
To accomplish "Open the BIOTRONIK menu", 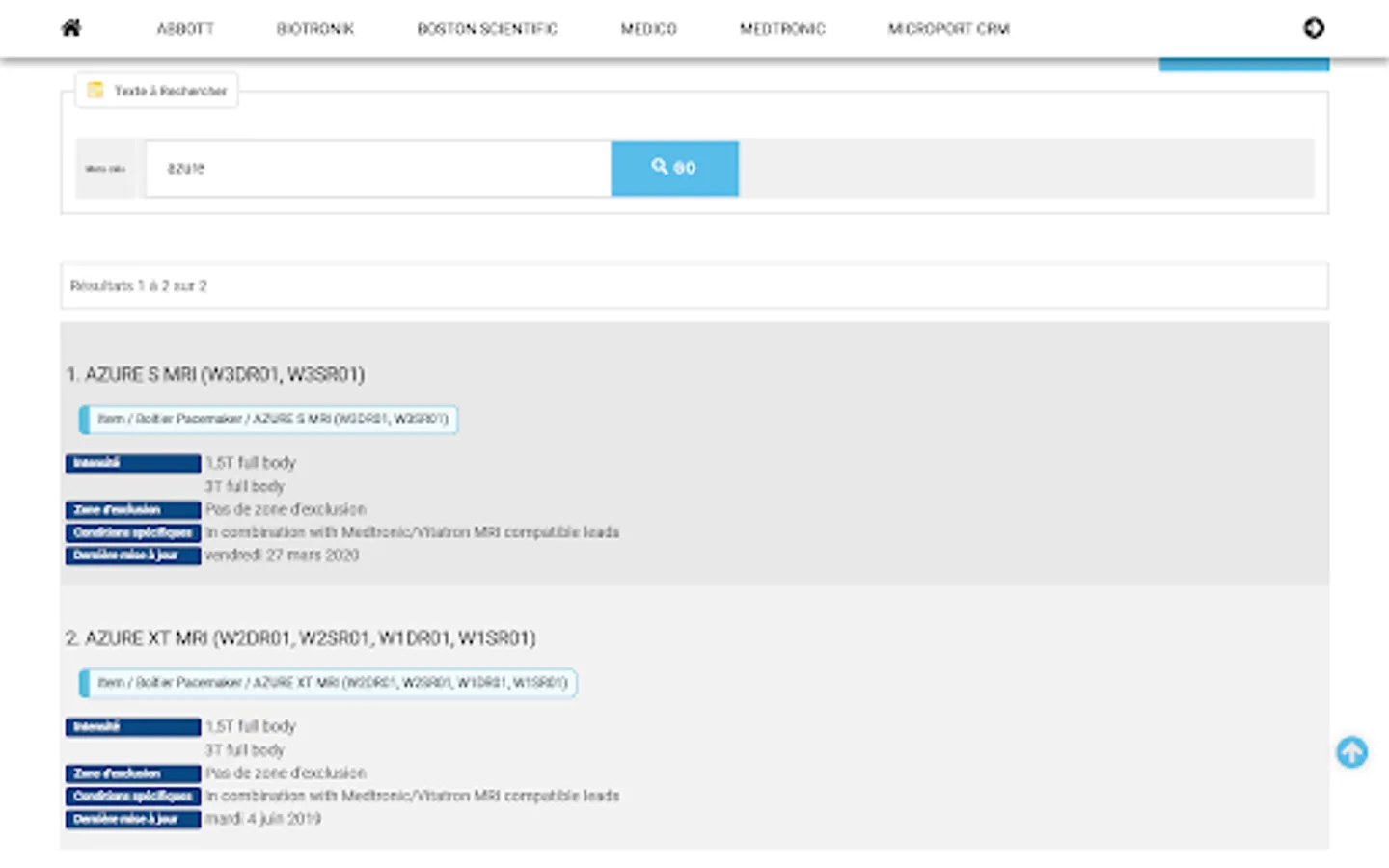I will coord(315,29).
